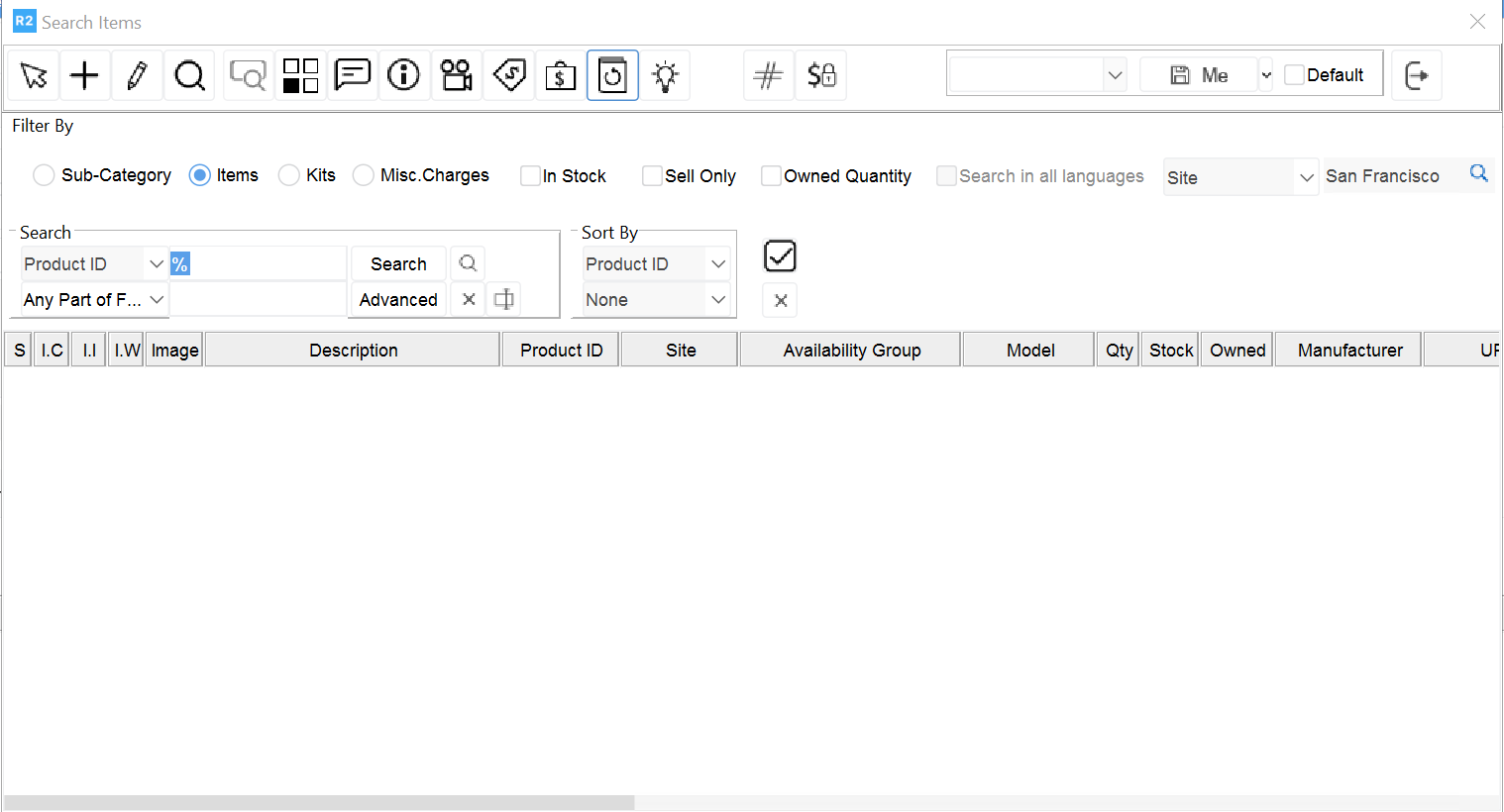Open the Product ID search field dropdown
The image size is (1504, 812).
coord(94,264)
